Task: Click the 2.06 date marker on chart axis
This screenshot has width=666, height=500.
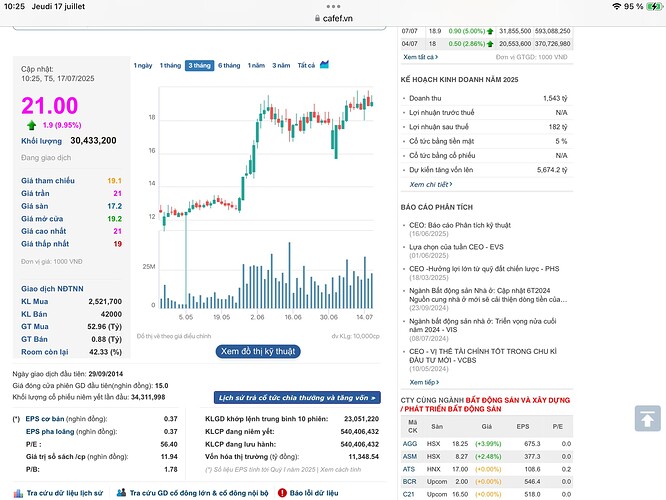Action: [x=257, y=317]
